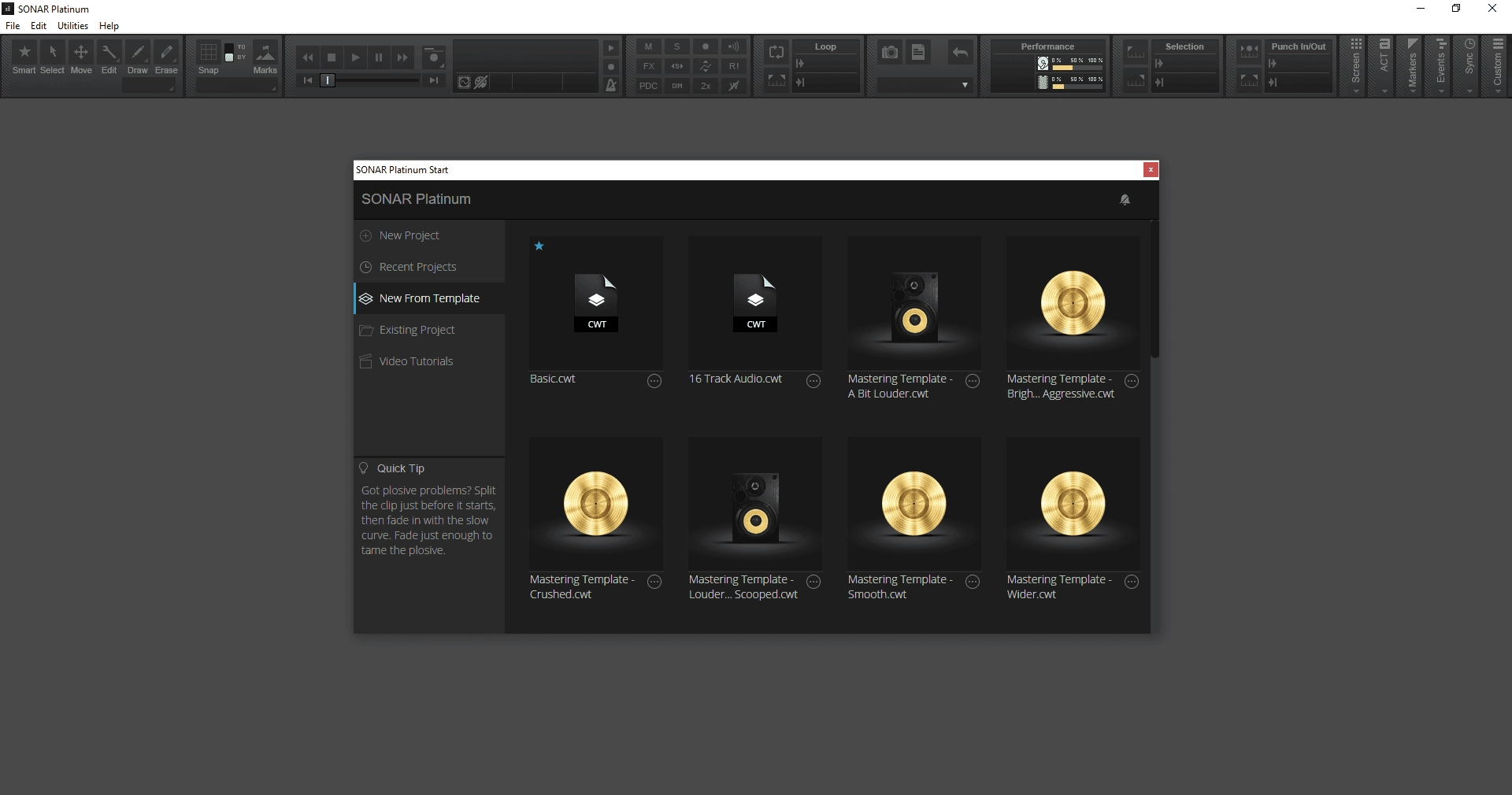The height and width of the screenshot is (795, 1512).
Task: Expand the Custom module
Action: pyautogui.click(x=1498, y=66)
